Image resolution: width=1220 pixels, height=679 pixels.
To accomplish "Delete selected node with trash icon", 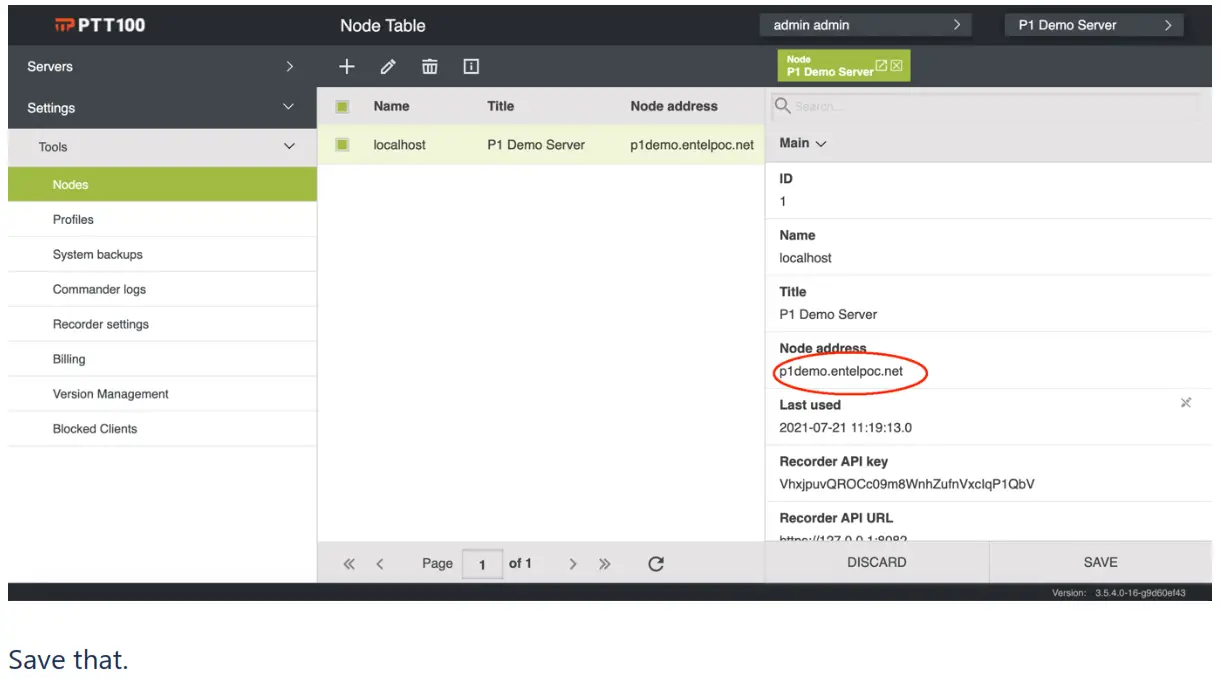I will point(429,67).
